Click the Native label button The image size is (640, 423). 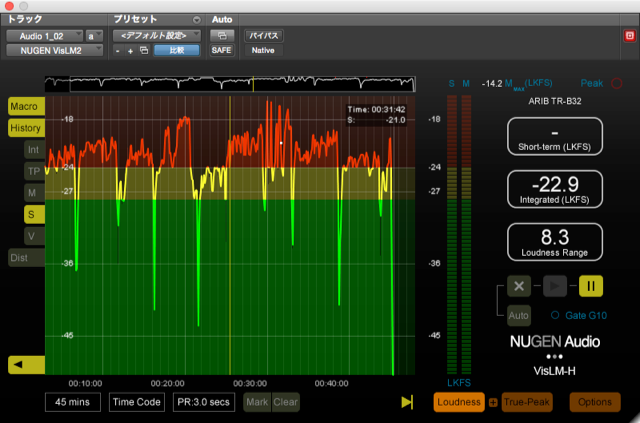pos(263,51)
